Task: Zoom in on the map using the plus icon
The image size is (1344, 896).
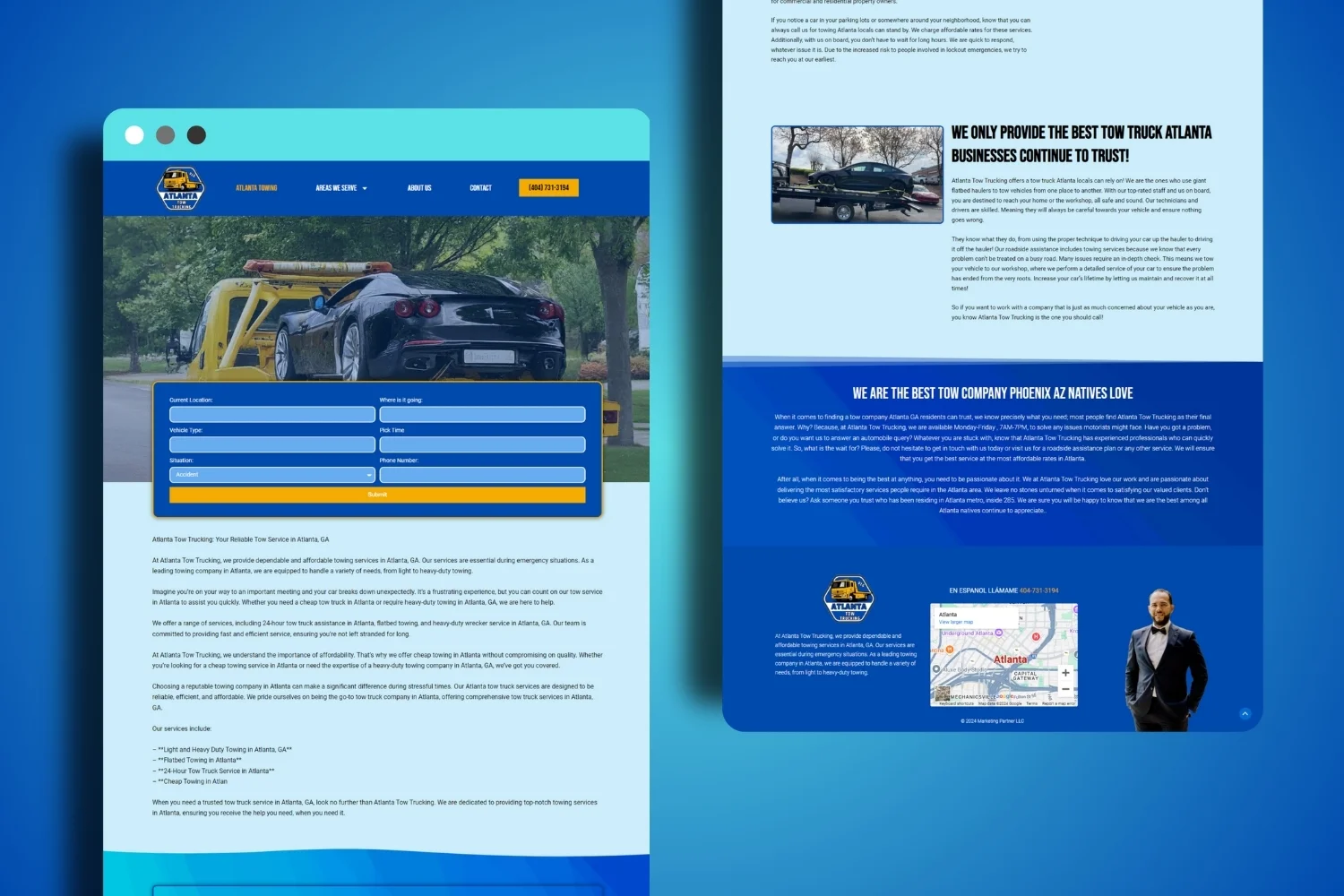Action: click(x=1066, y=673)
